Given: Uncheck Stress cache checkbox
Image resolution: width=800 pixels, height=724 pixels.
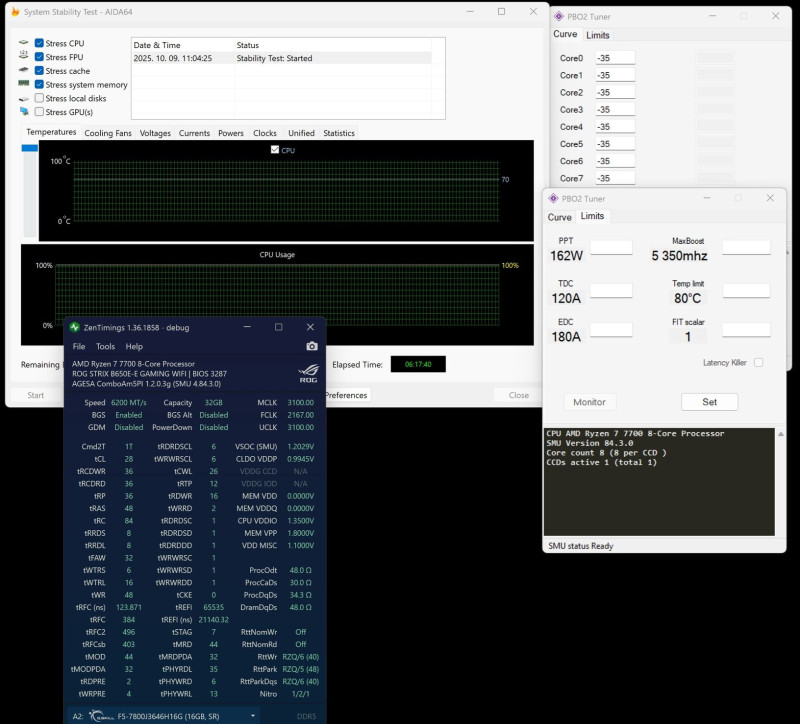Looking at the screenshot, I should point(39,70).
